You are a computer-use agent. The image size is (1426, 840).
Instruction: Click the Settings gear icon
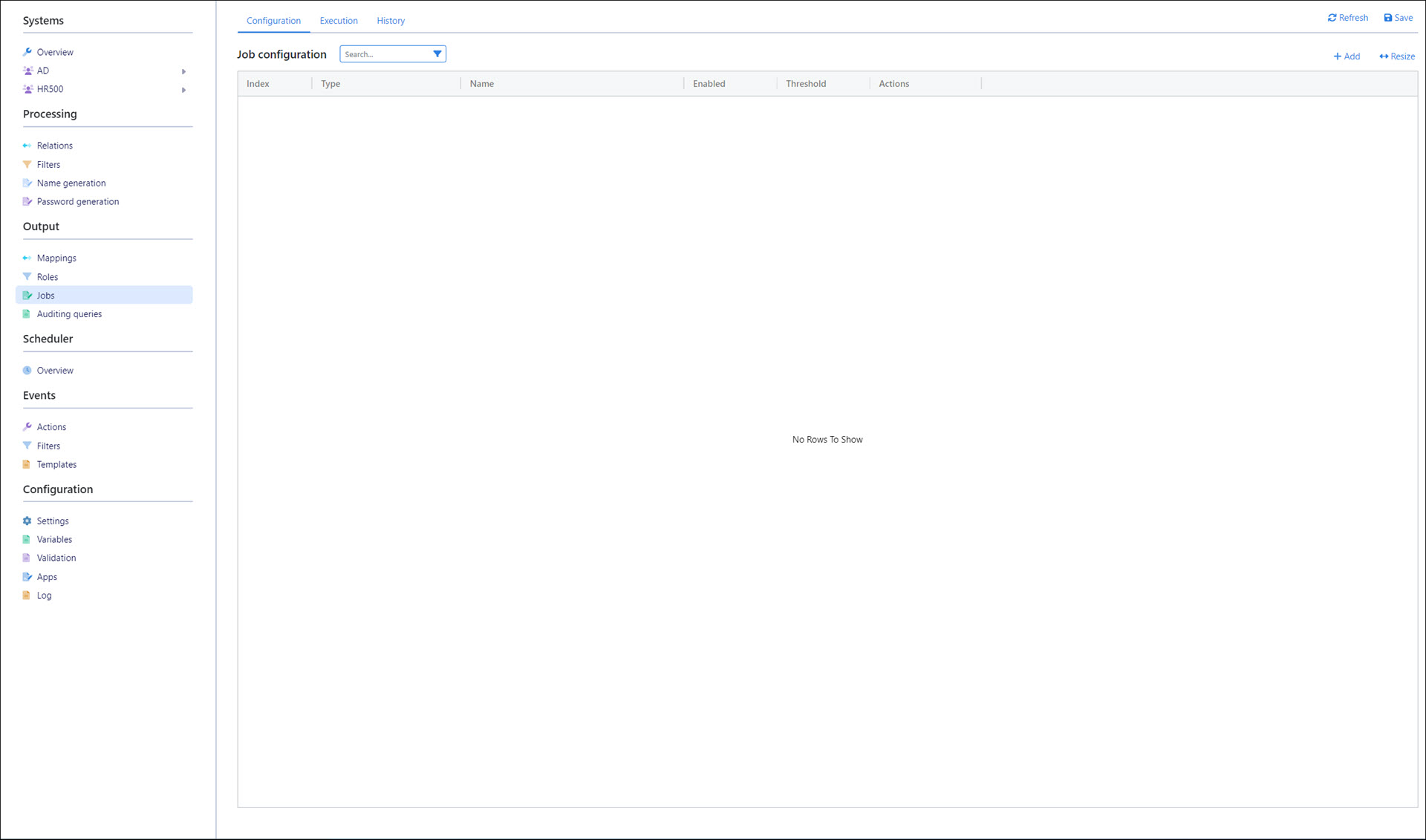[x=27, y=521]
